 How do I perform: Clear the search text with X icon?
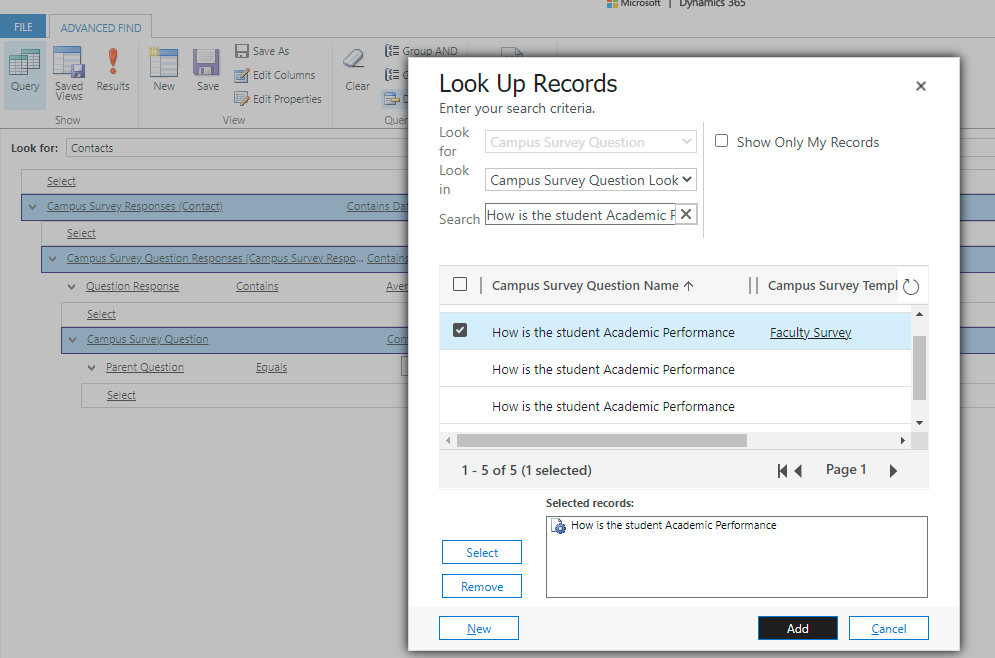(x=686, y=215)
